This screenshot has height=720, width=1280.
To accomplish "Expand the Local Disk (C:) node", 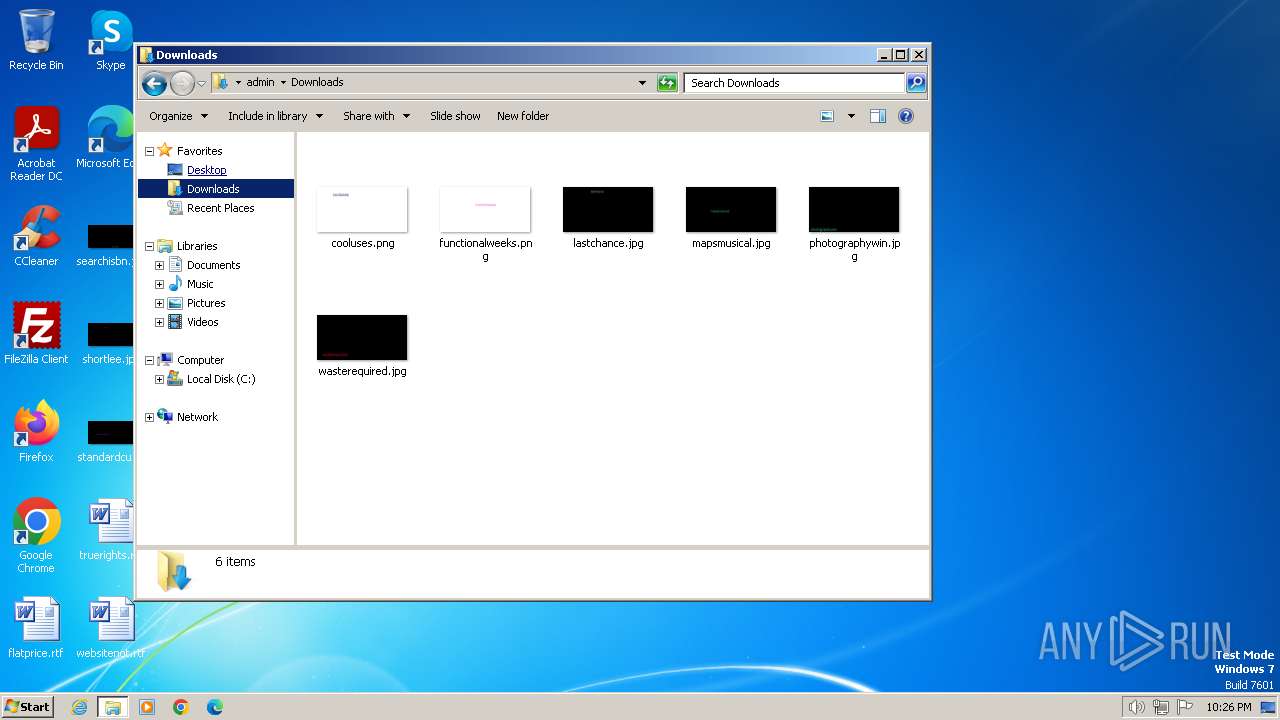I will pyautogui.click(x=159, y=379).
